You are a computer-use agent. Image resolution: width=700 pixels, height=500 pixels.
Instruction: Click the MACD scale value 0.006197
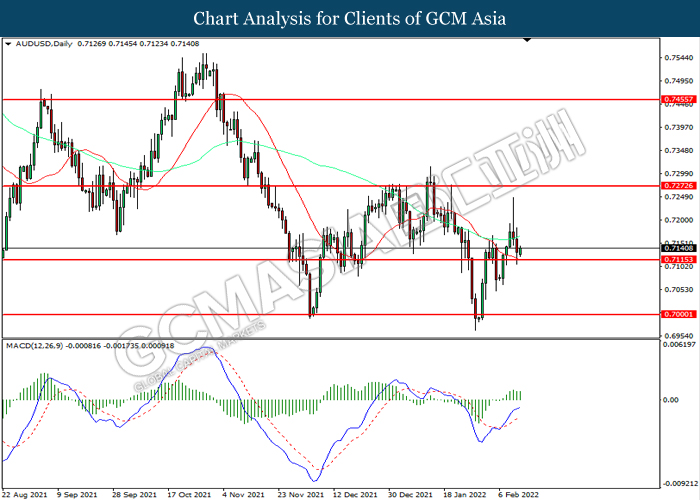click(680, 345)
